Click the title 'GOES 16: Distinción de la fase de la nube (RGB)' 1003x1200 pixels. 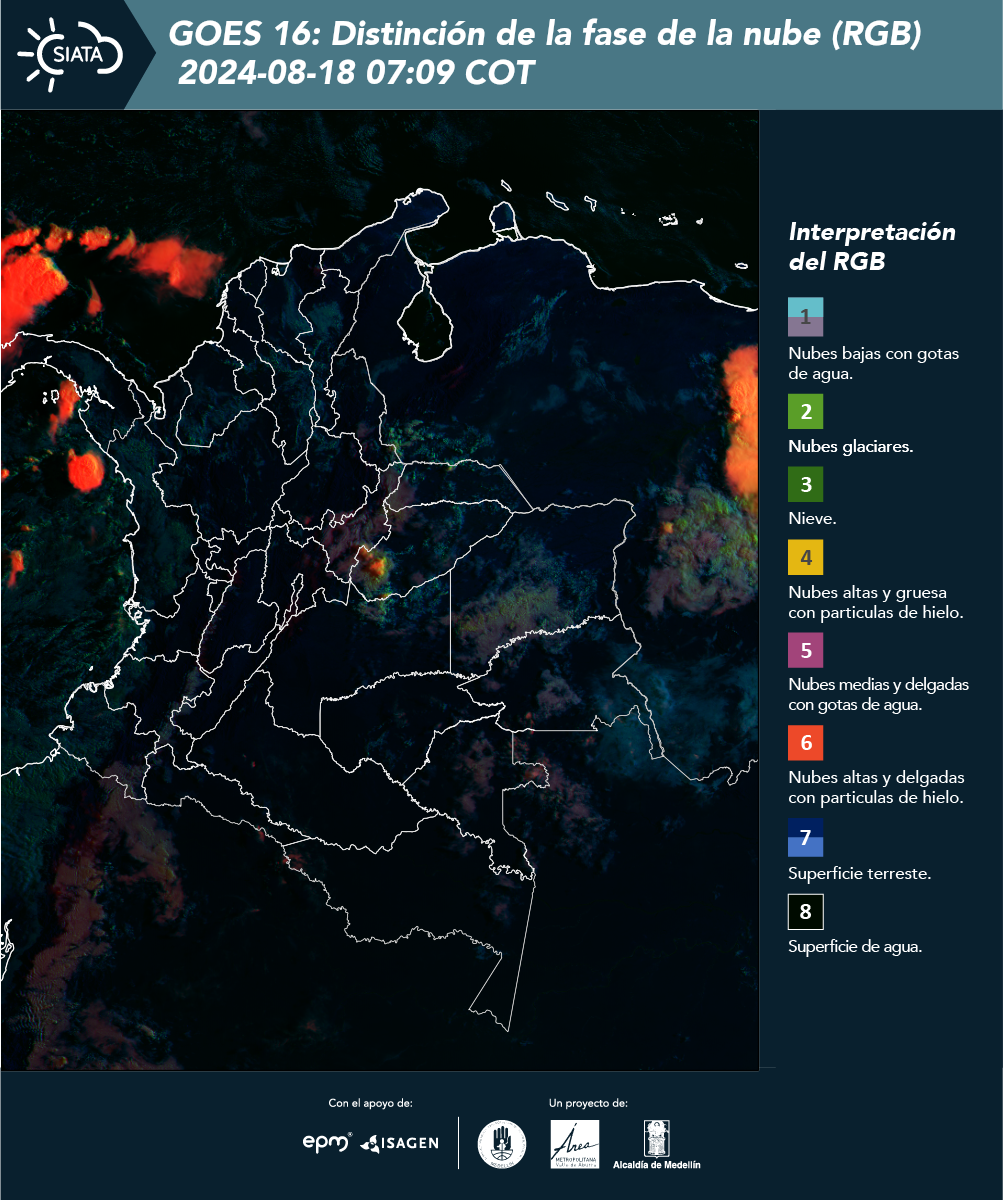pos(545,34)
